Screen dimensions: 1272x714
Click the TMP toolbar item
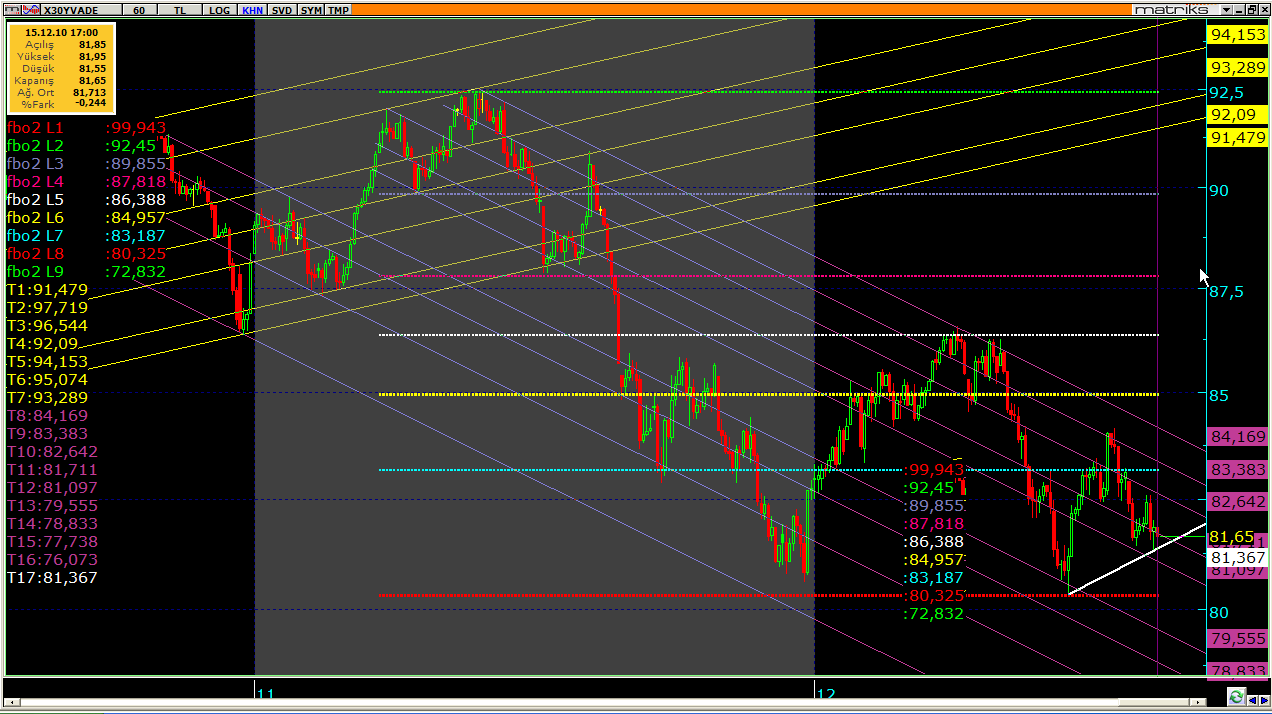click(x=339, y=10)
